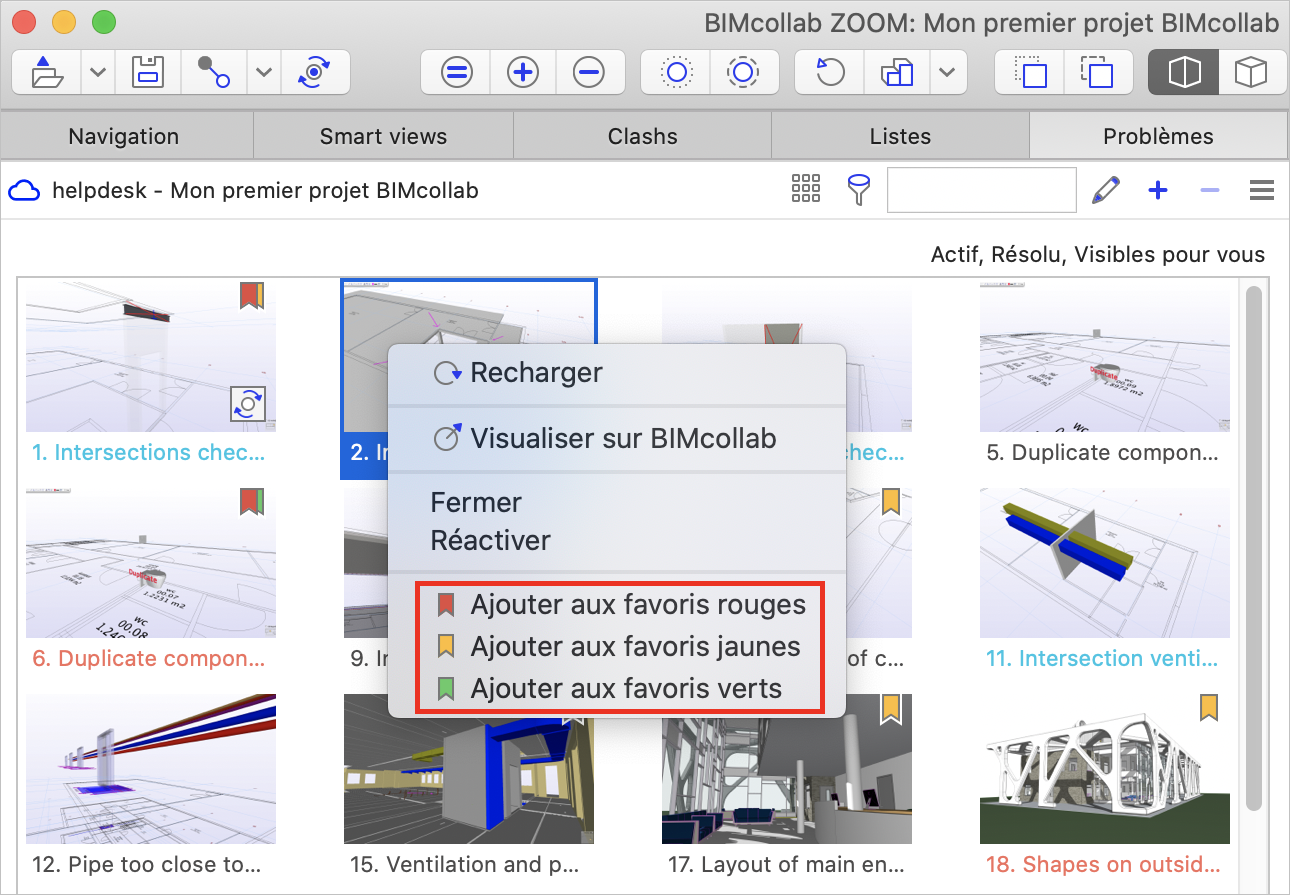The image size is (1290, 895).
Task: Click the thumbnail grid view icon
Action: coord(806,189)
